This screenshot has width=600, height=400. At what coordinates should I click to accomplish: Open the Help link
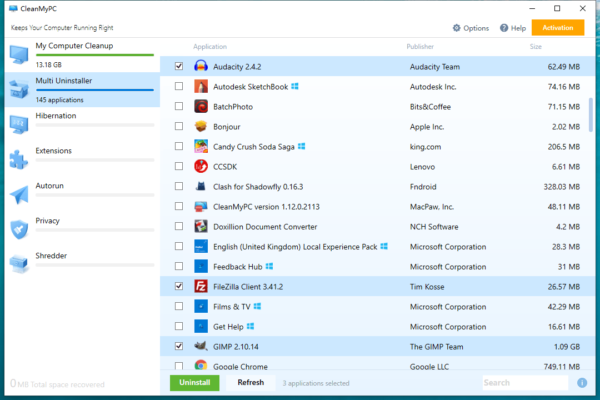[513, 28]
